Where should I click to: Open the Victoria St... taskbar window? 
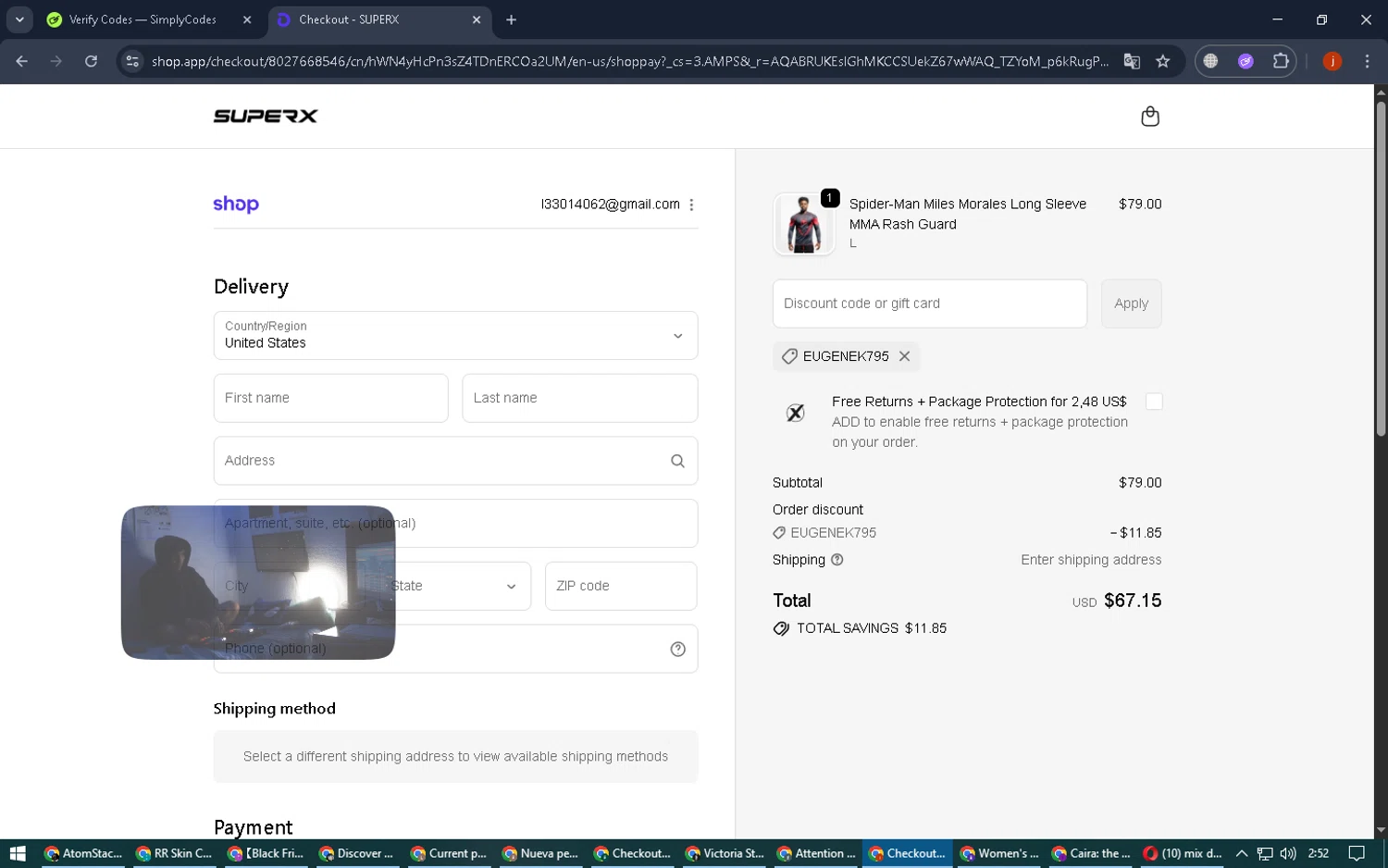pyautogui.click(x=725, y=853)
